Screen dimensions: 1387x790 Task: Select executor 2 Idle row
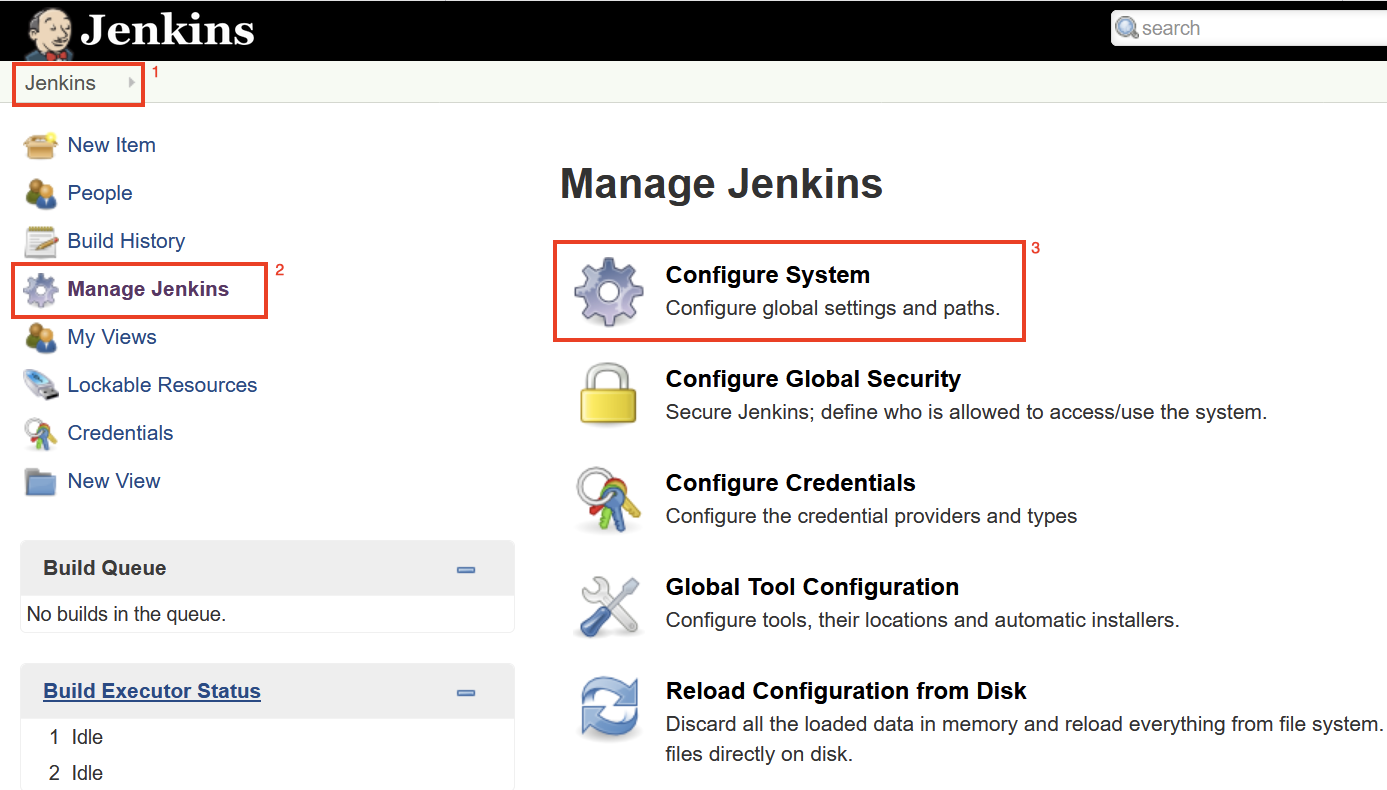click(x=77, y=773)
